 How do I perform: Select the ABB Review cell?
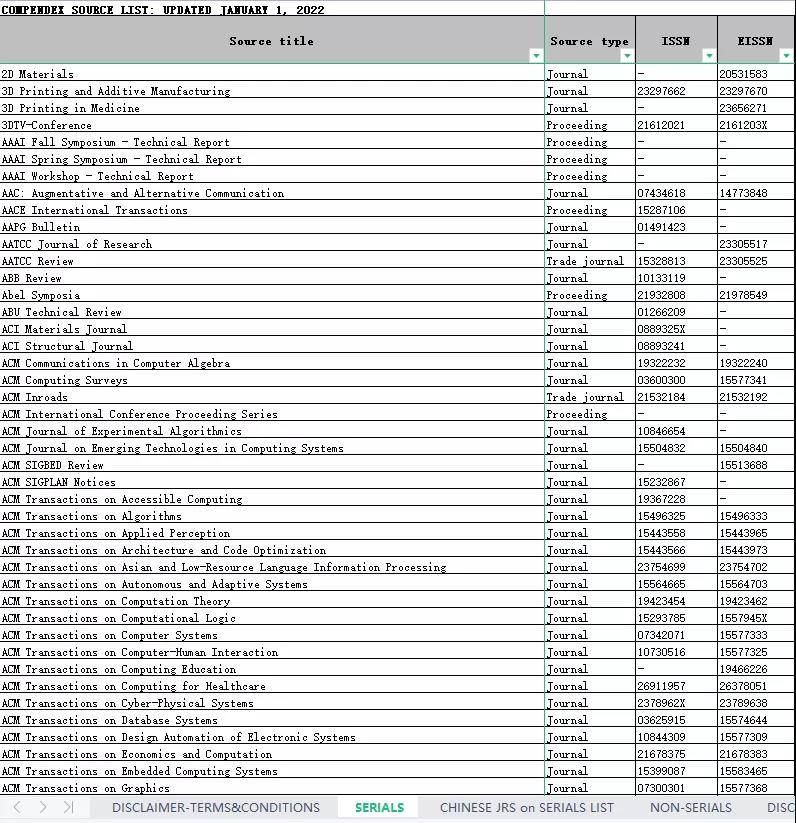pyautogui.click(x=272, y=278)
